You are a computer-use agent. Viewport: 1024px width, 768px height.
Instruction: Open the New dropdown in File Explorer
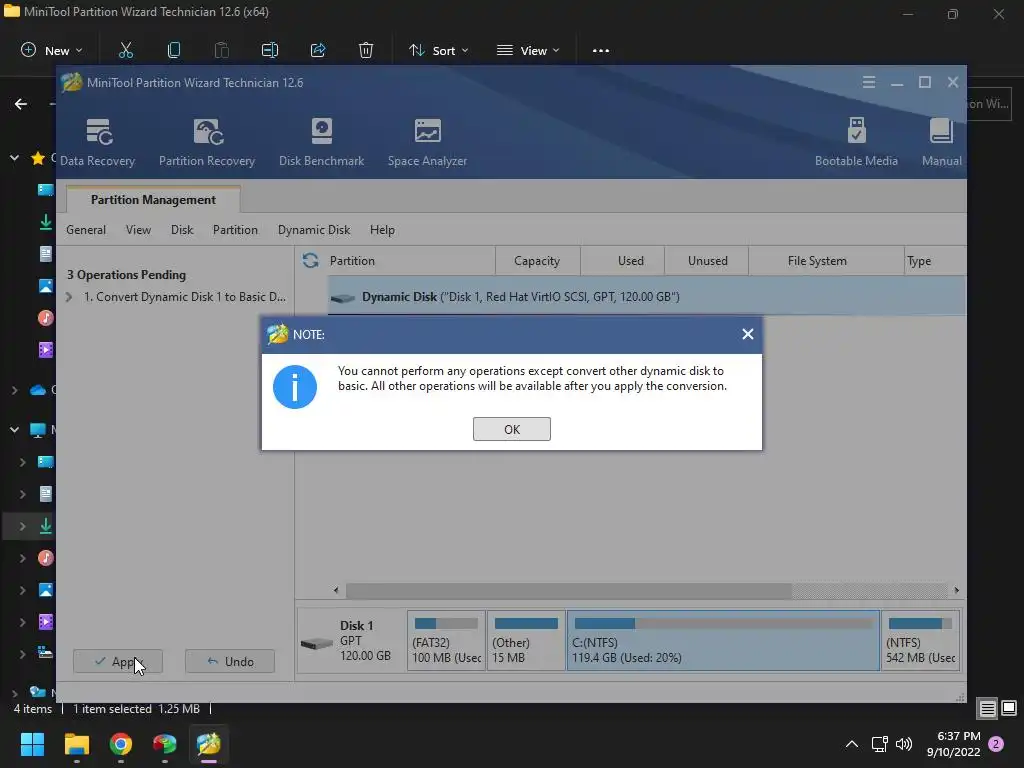(x=52, y=50)
